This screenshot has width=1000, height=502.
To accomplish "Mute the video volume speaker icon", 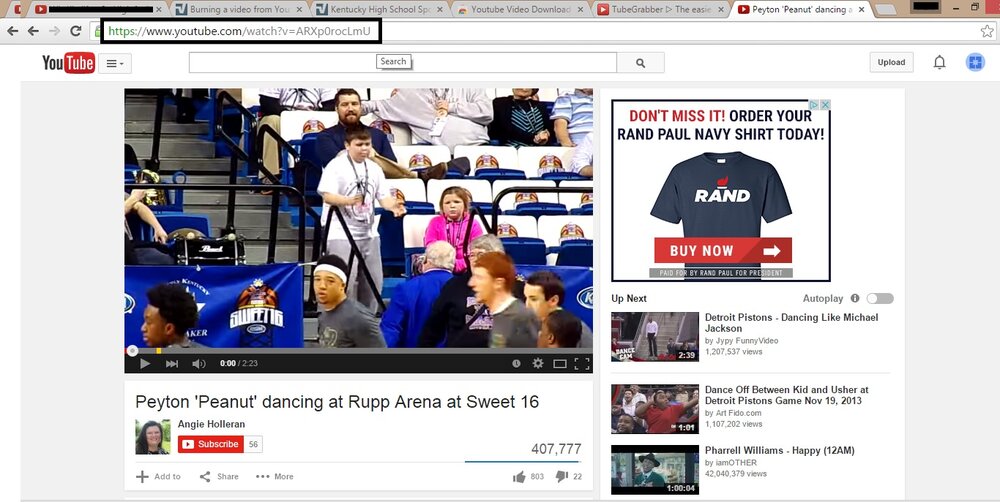I will click(198, 364).
